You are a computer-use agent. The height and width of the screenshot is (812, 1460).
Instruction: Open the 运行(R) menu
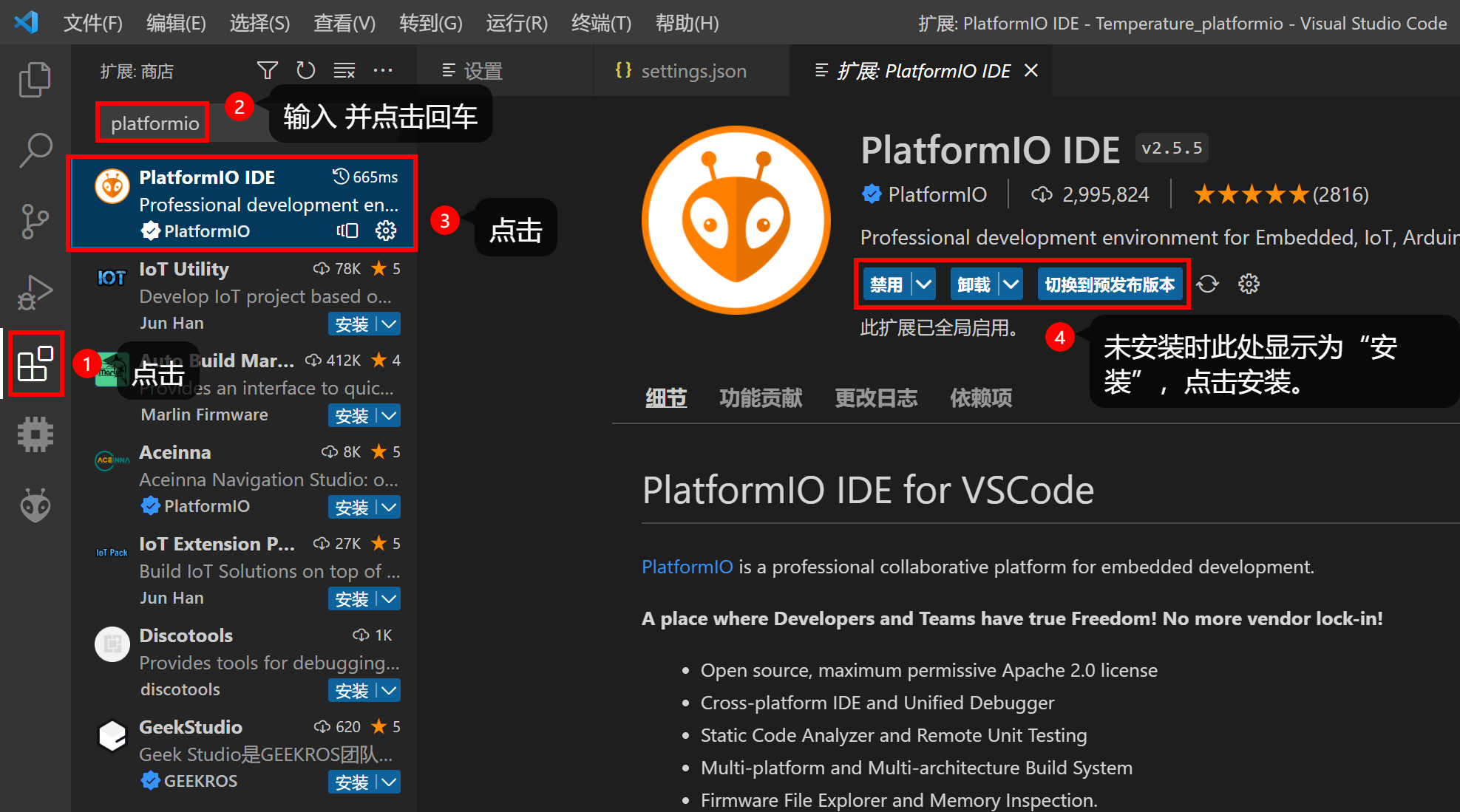coord(517,23)
